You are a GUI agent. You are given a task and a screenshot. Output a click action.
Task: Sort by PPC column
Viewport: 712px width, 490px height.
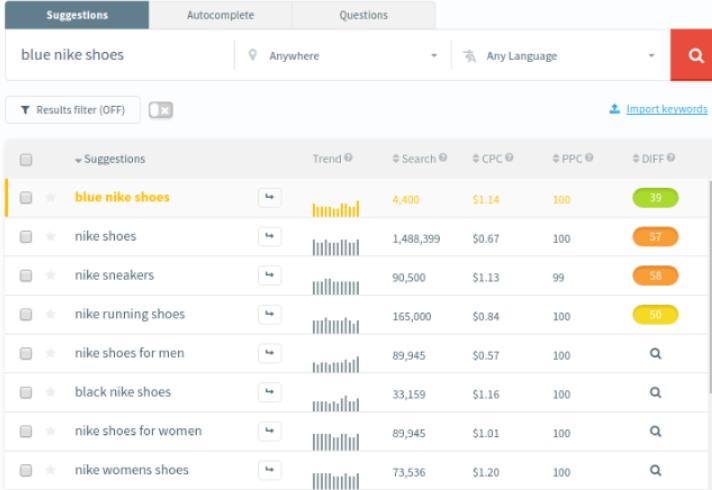[x=568, y=158]
